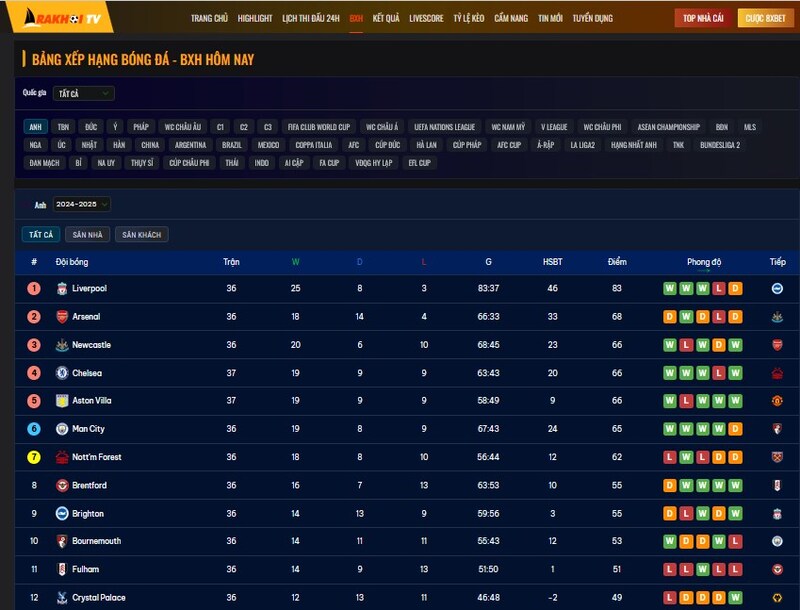Select the EFL Cup filter

(x=419, y=163)
